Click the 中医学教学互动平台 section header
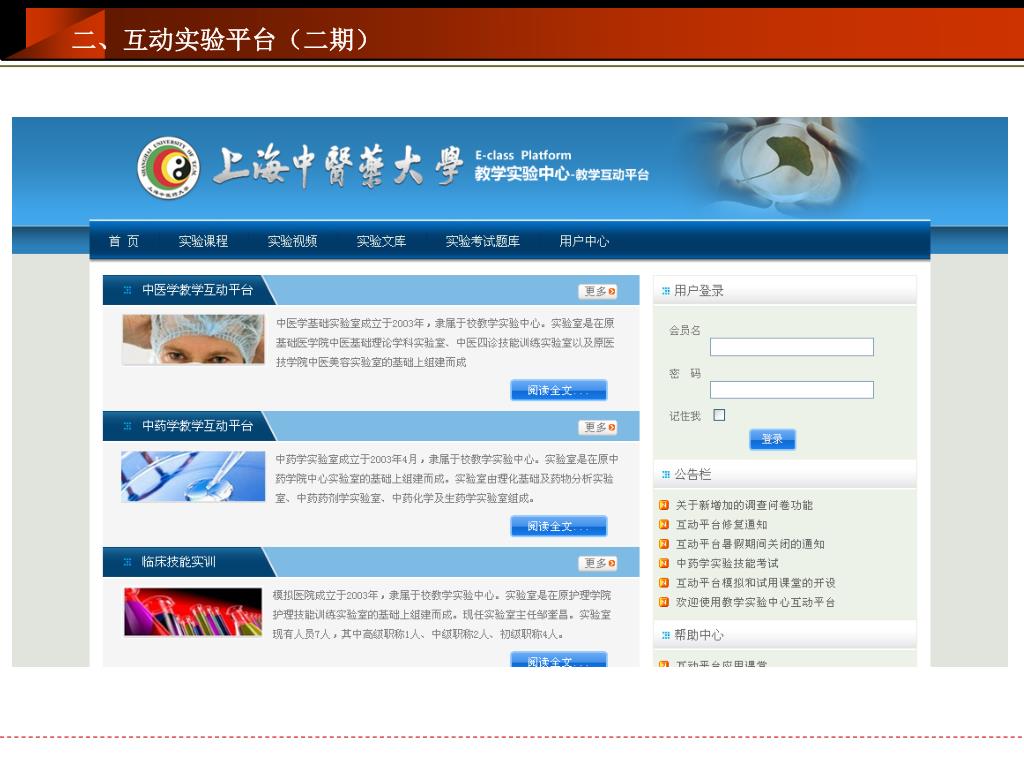This screenshot has width=1024, height=768. pyautogui.click(x=197, y=290)
